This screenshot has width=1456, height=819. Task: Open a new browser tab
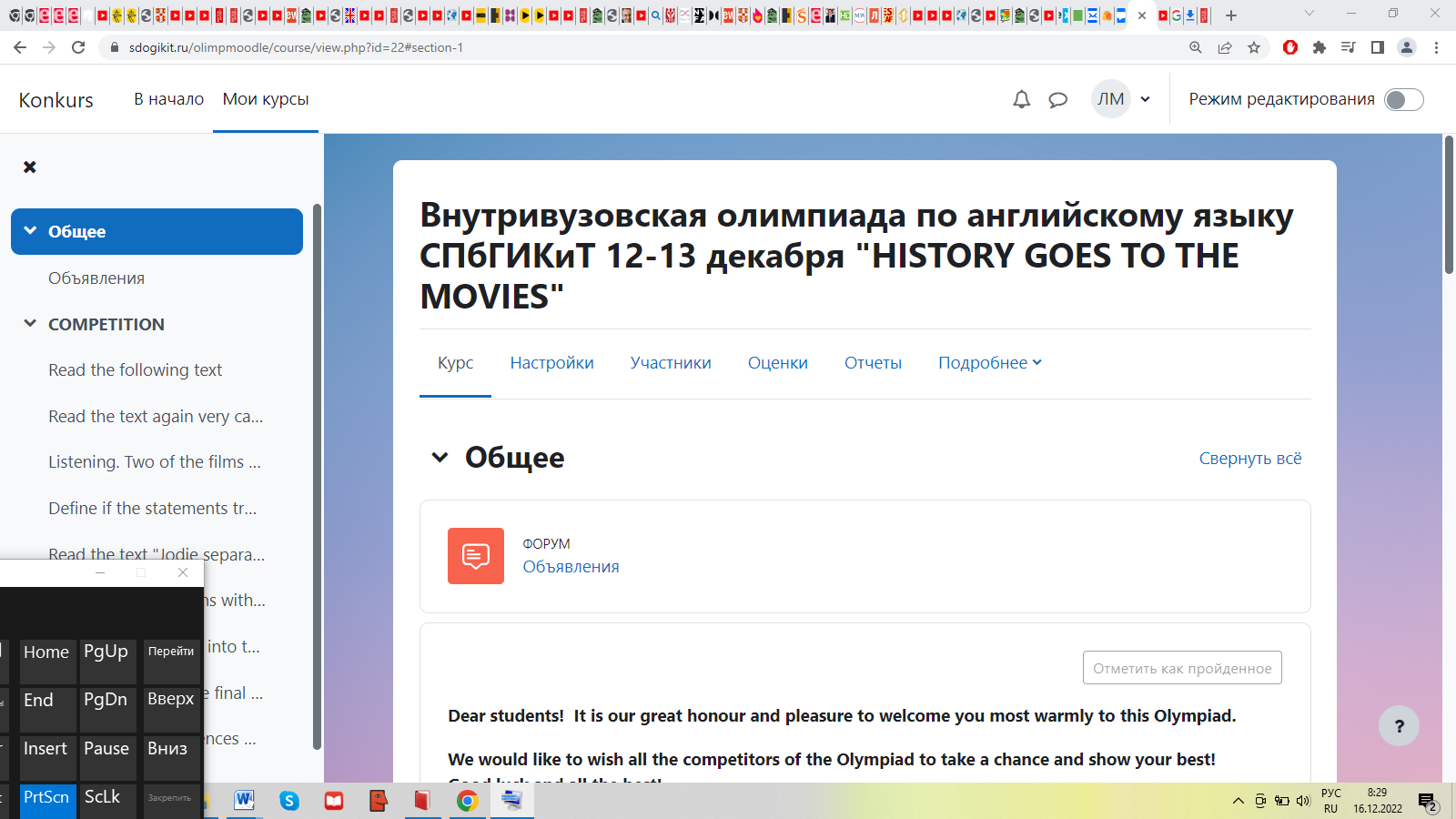click(1231, 15)
